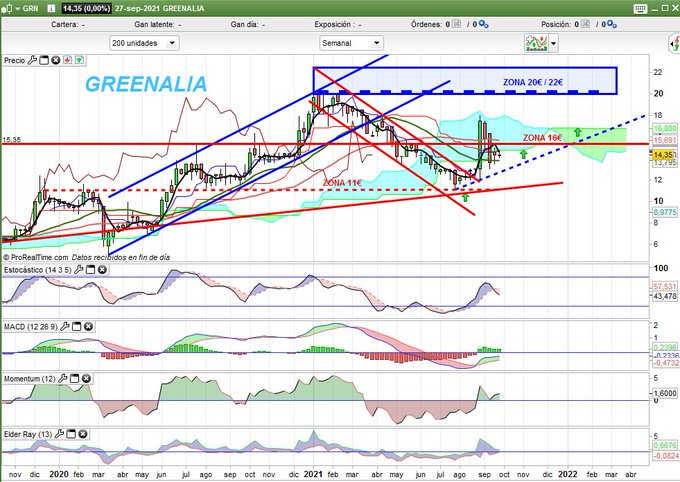The height and width of the screenshot is (482, 680).
Task: Click the price 14,35 (0,00%) readout
Action: pyautogui.click(x=85, y=8)
